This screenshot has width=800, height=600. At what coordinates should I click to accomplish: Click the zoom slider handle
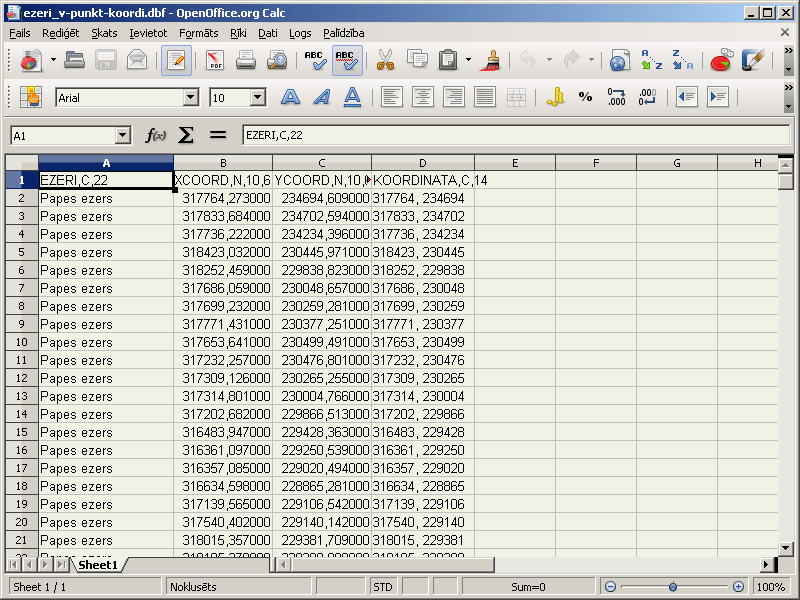point(673,587)
